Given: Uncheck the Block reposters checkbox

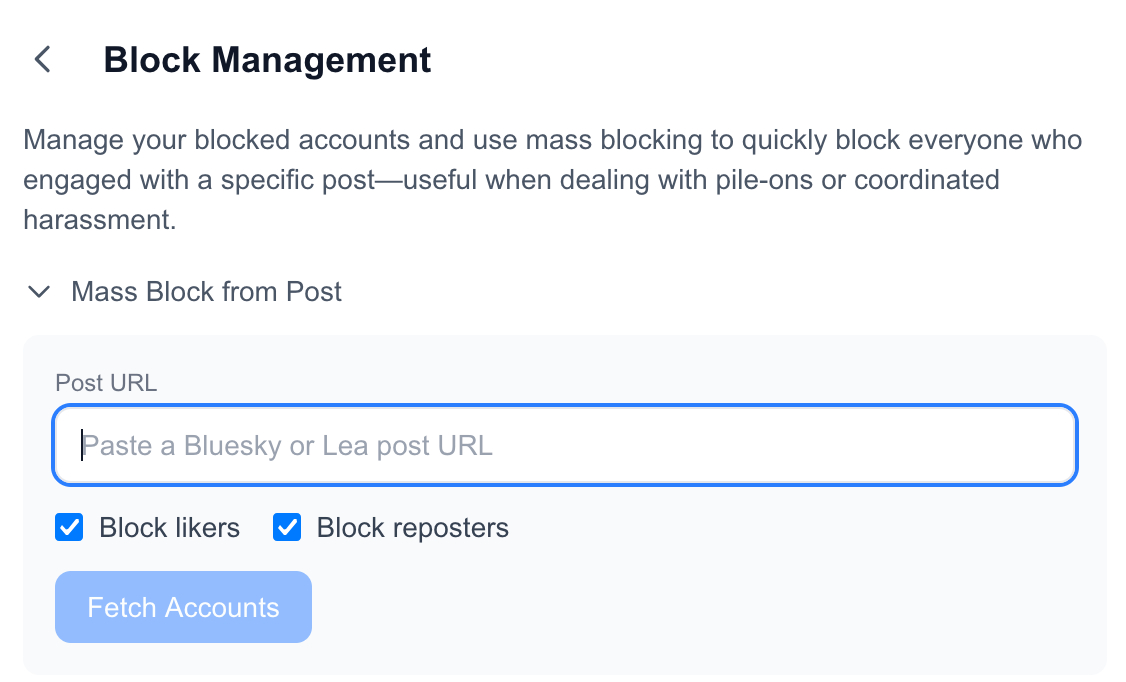Looking at the screenshot, I should (287, 528).
